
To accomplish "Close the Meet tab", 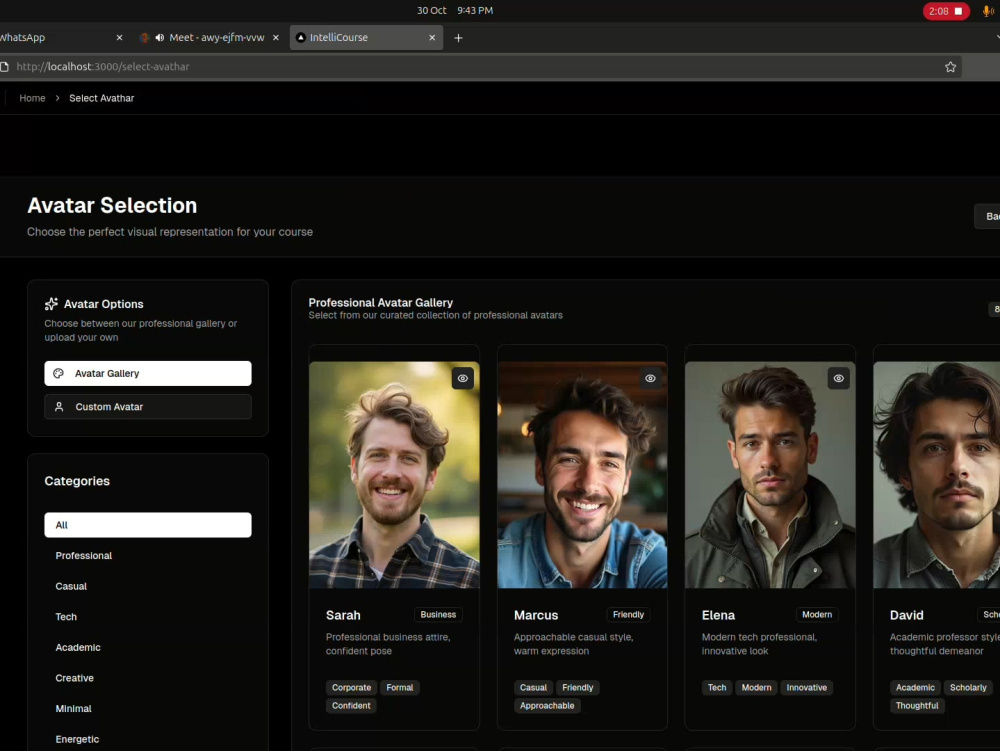I will tap(276, 38).
